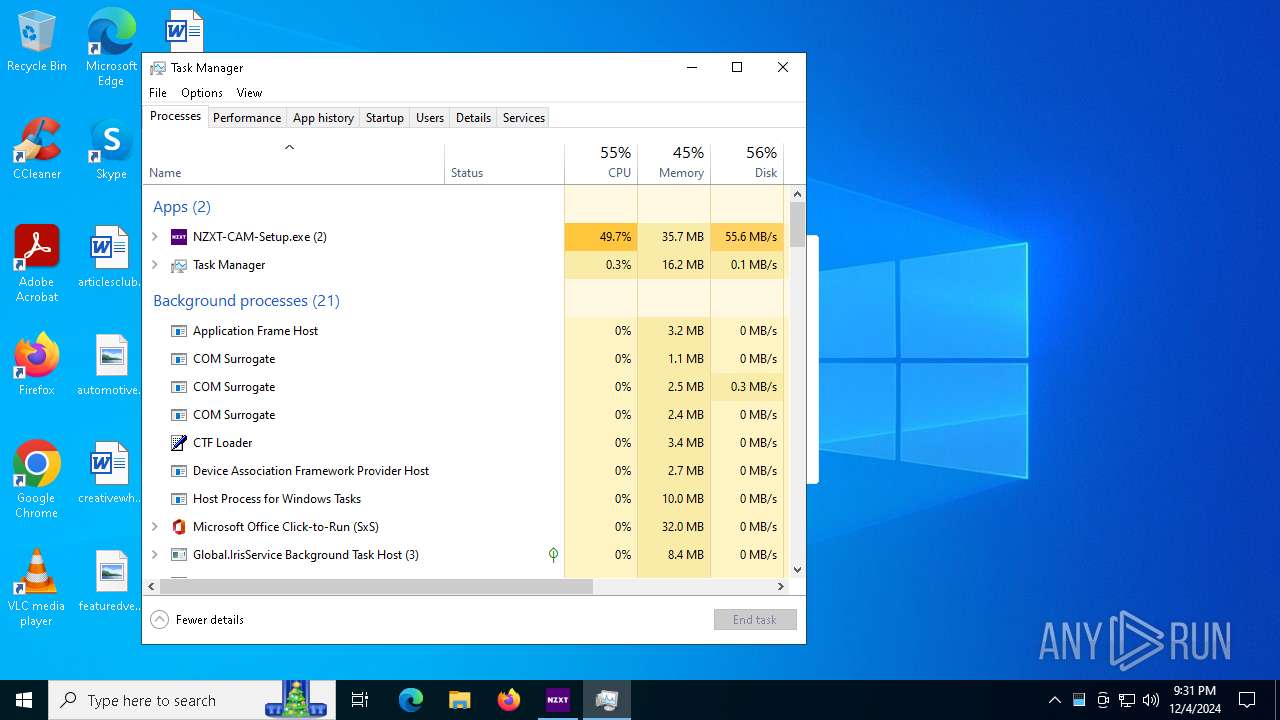
Task: Select the Skype desktop shortcut
Action: pyautogui.click(x=111, y=150)
